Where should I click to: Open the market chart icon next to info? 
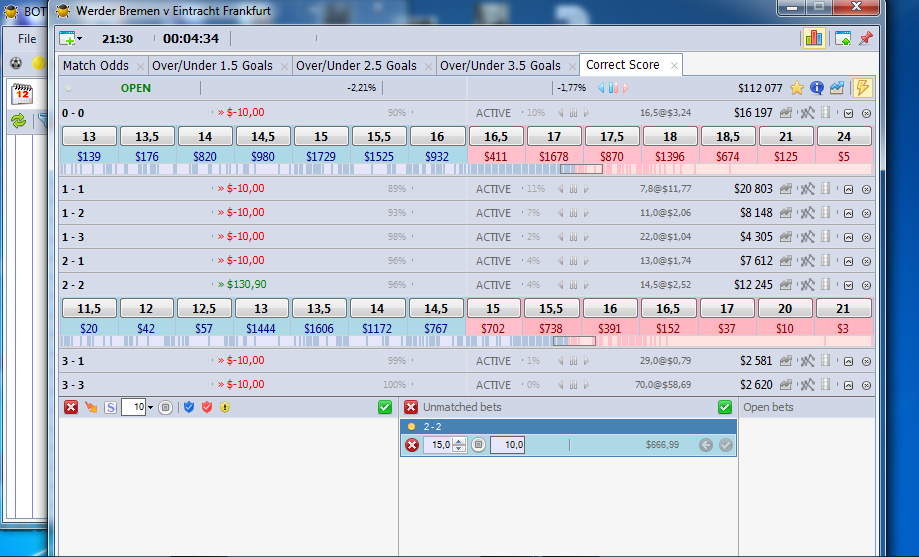point(836,88)
